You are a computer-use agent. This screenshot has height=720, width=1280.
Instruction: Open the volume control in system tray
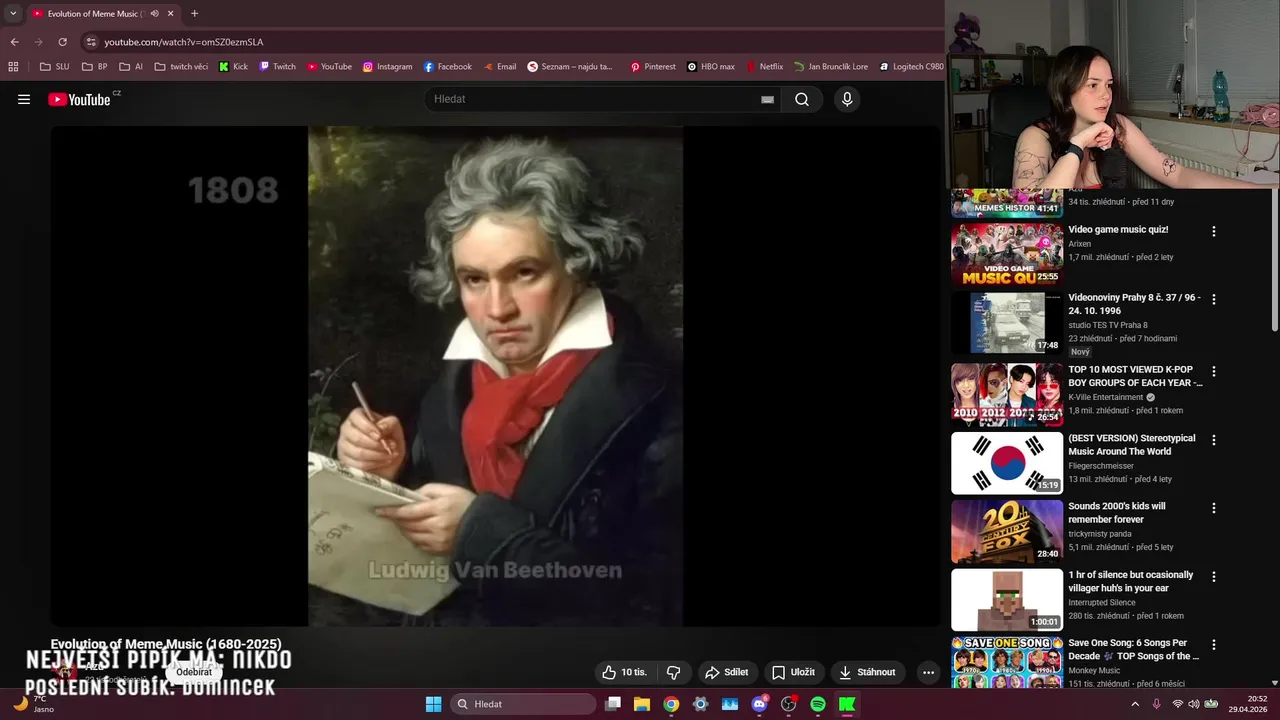point(1194,704)
